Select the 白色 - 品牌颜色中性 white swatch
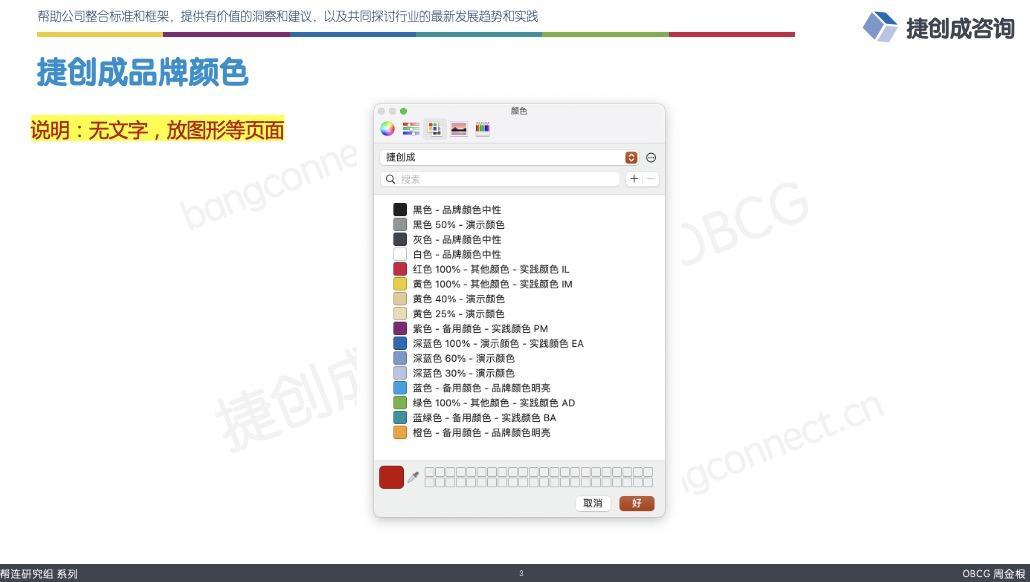Viewport: 1030px width, 582px height. pos(400,254)
